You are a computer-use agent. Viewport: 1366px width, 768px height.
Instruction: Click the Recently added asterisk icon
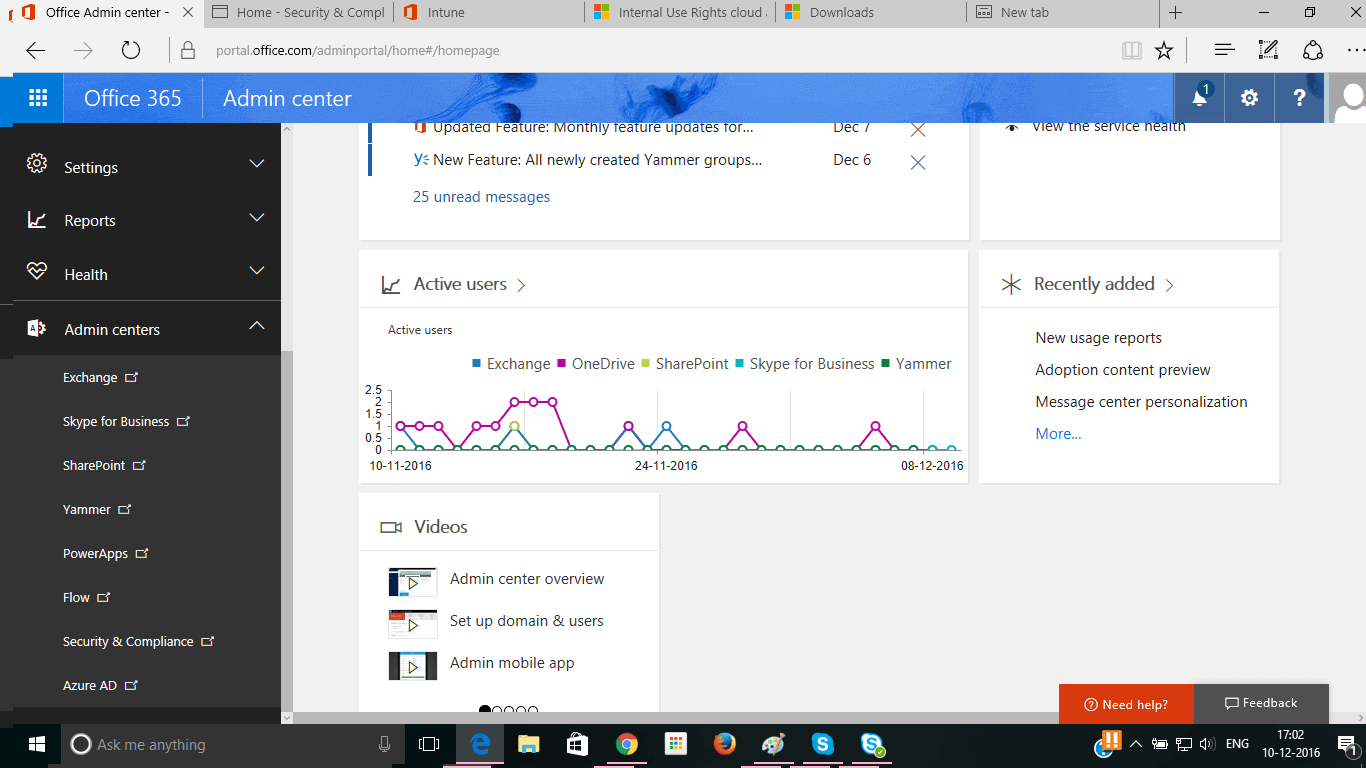pyautogui.click(x=1011, y=285)
